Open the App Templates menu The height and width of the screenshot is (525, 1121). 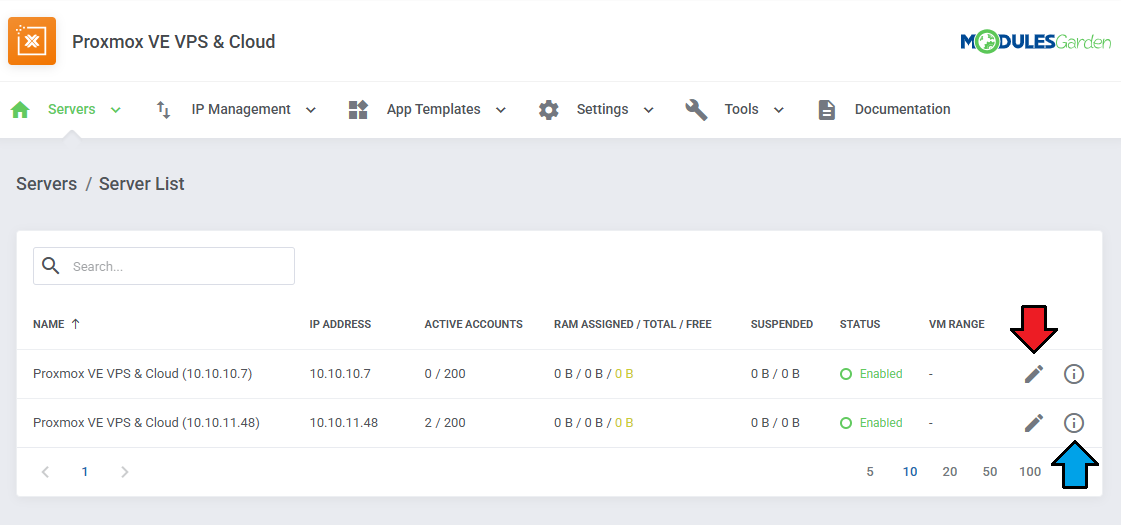[x=433, y=109]
